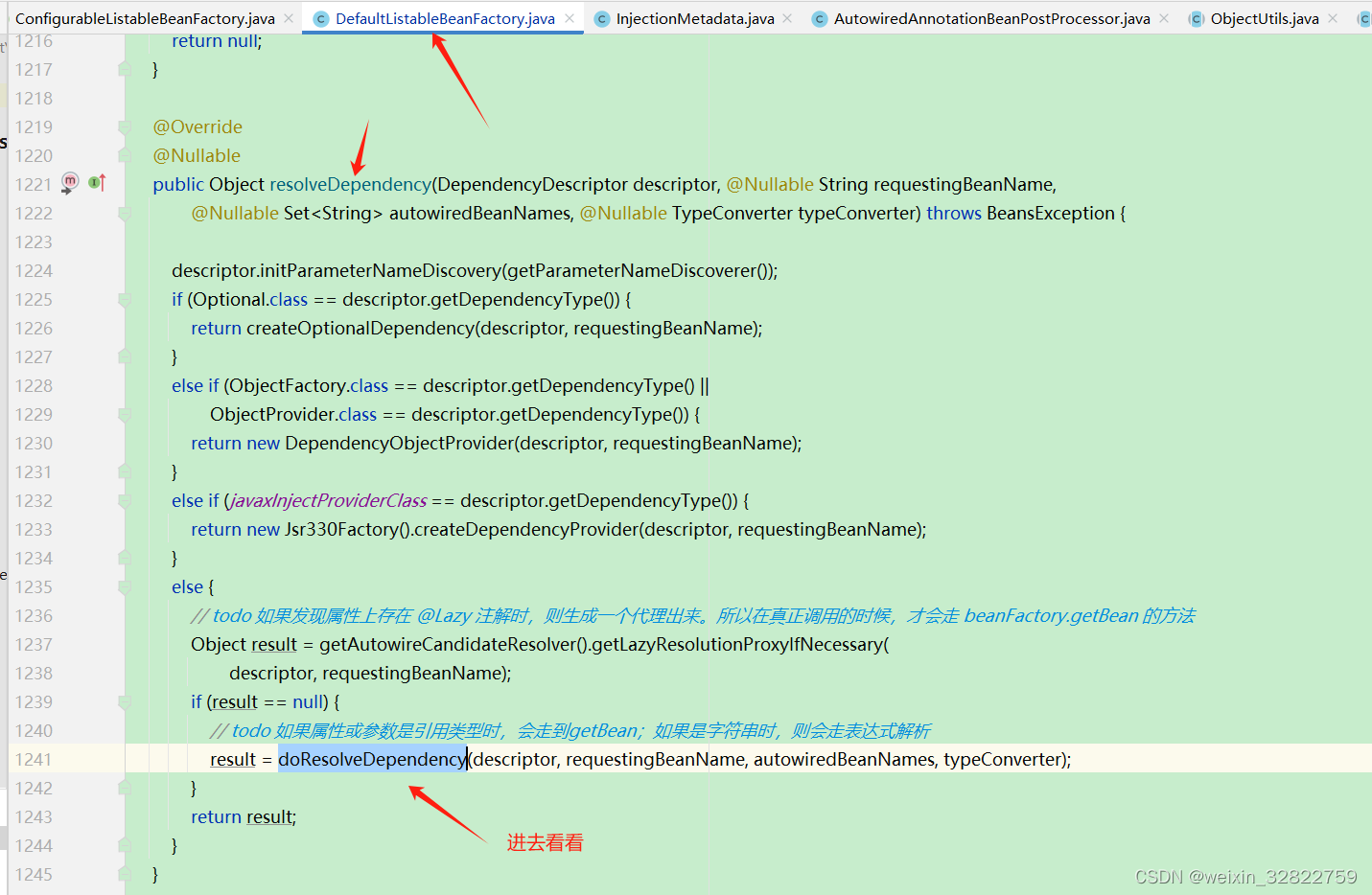Click DependencyDescriptor parameter type on line 1221
The width and height of the screenshot is (1372, 895).
532,184
